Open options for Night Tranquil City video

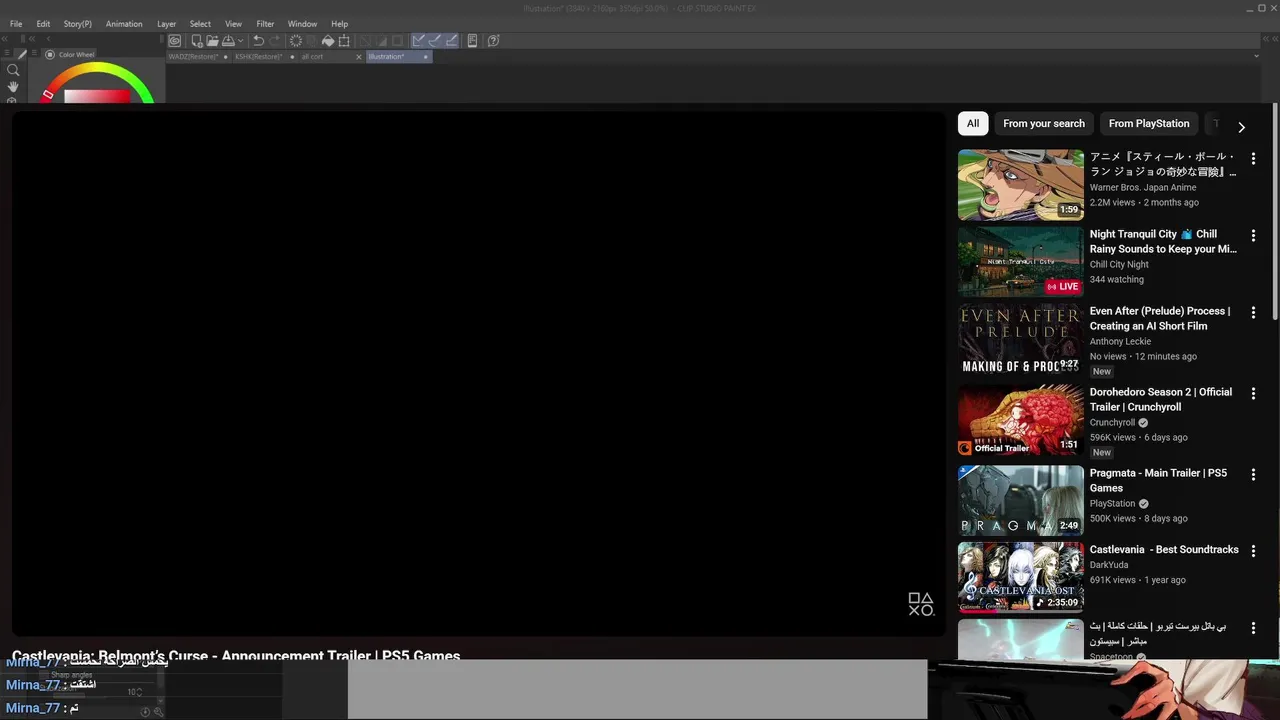tap(1253, 236)
